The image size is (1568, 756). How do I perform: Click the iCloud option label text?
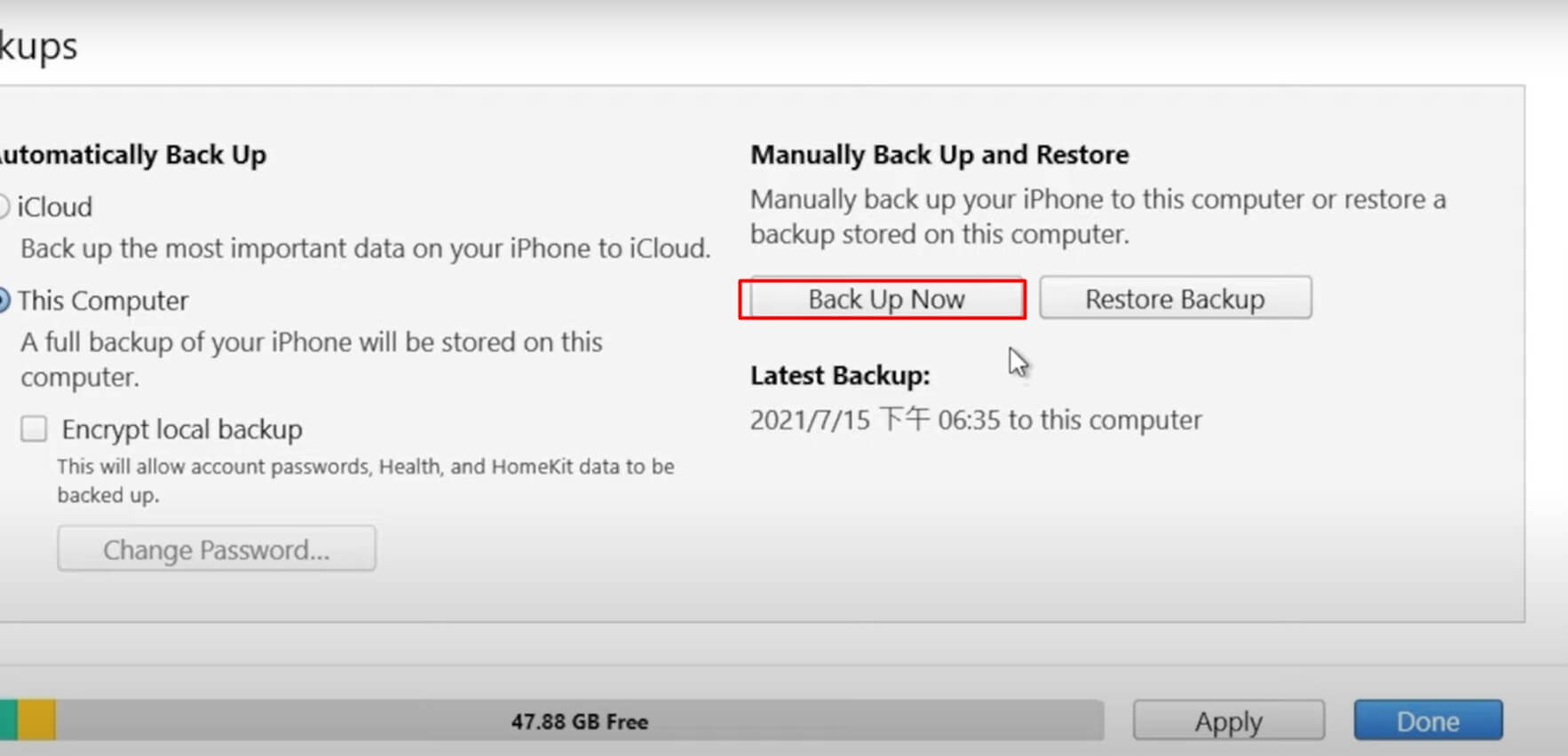pyautogui.click(x=55, y=207)
